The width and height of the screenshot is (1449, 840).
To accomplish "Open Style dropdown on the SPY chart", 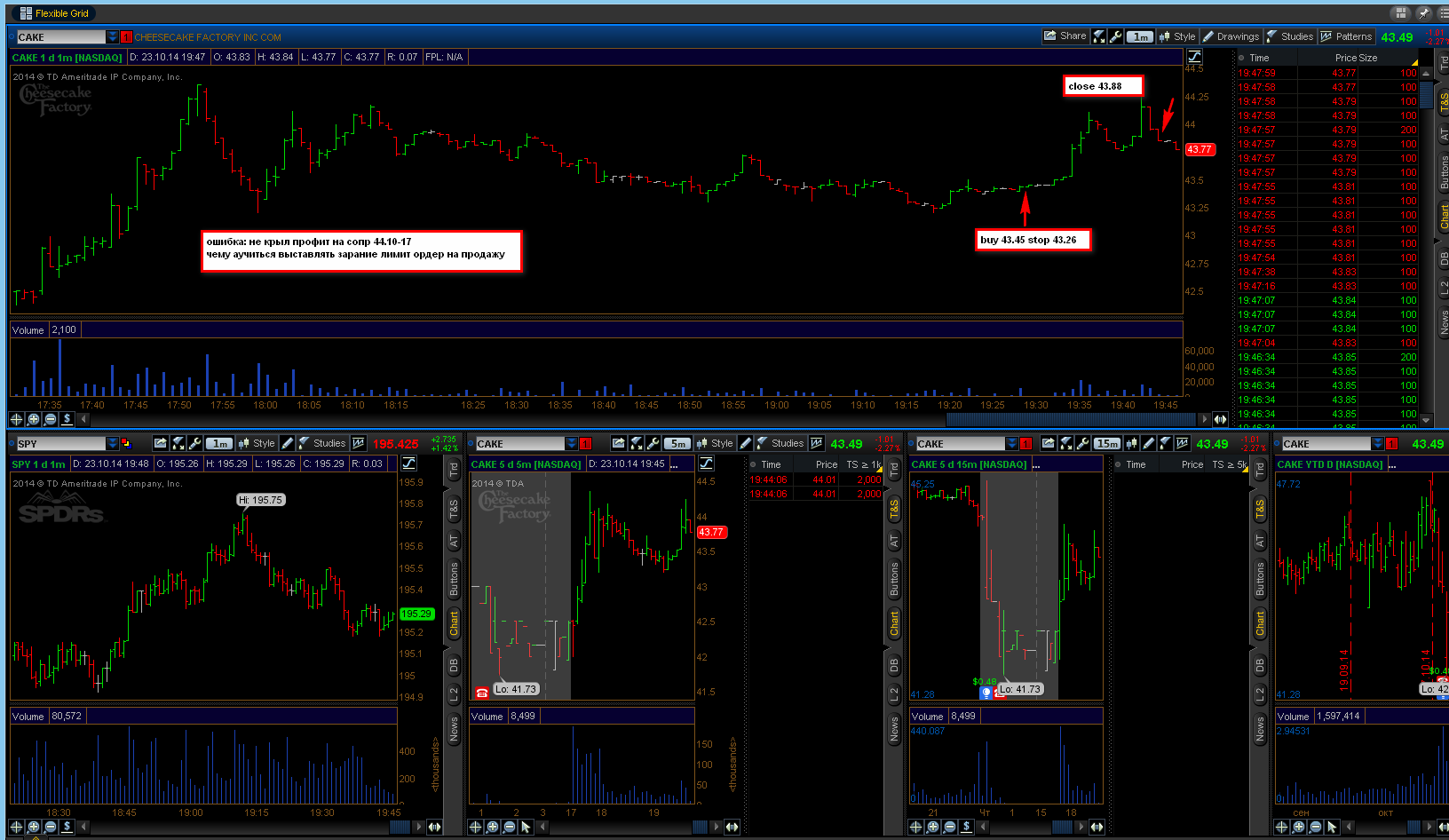I will (257, 443).
